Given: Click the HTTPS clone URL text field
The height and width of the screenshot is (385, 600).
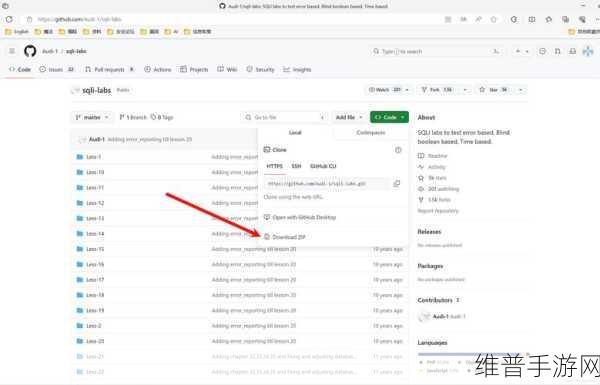Looking at the screenshot, I should click(326, 184).
